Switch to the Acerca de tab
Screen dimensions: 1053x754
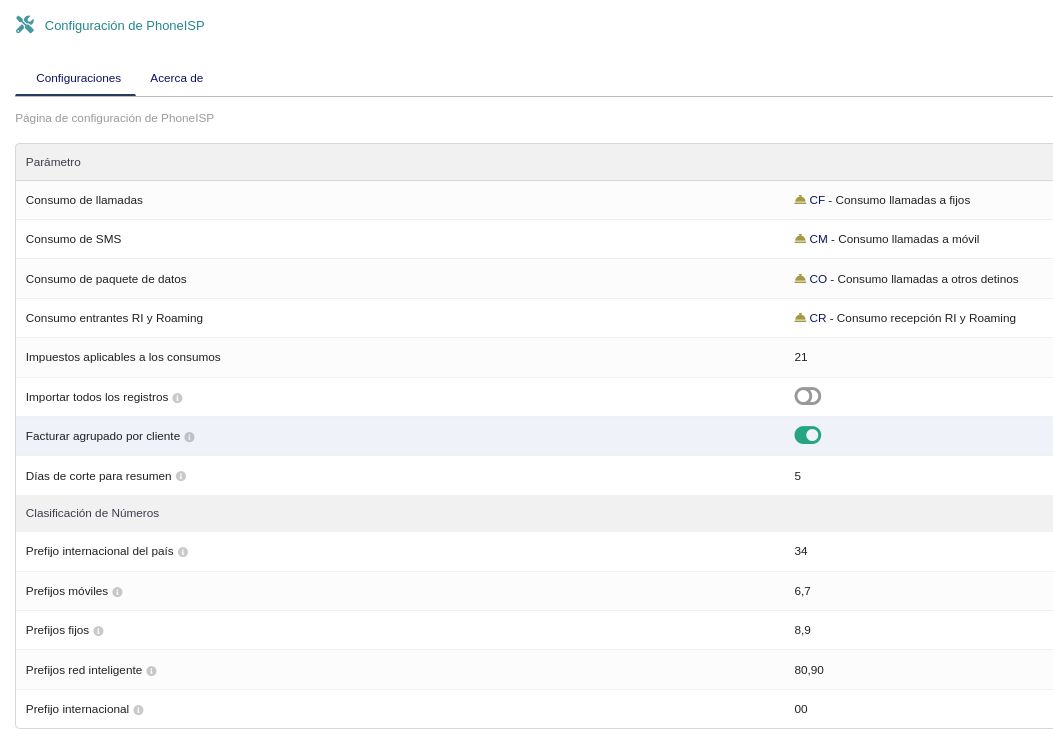tap(176, 78)
